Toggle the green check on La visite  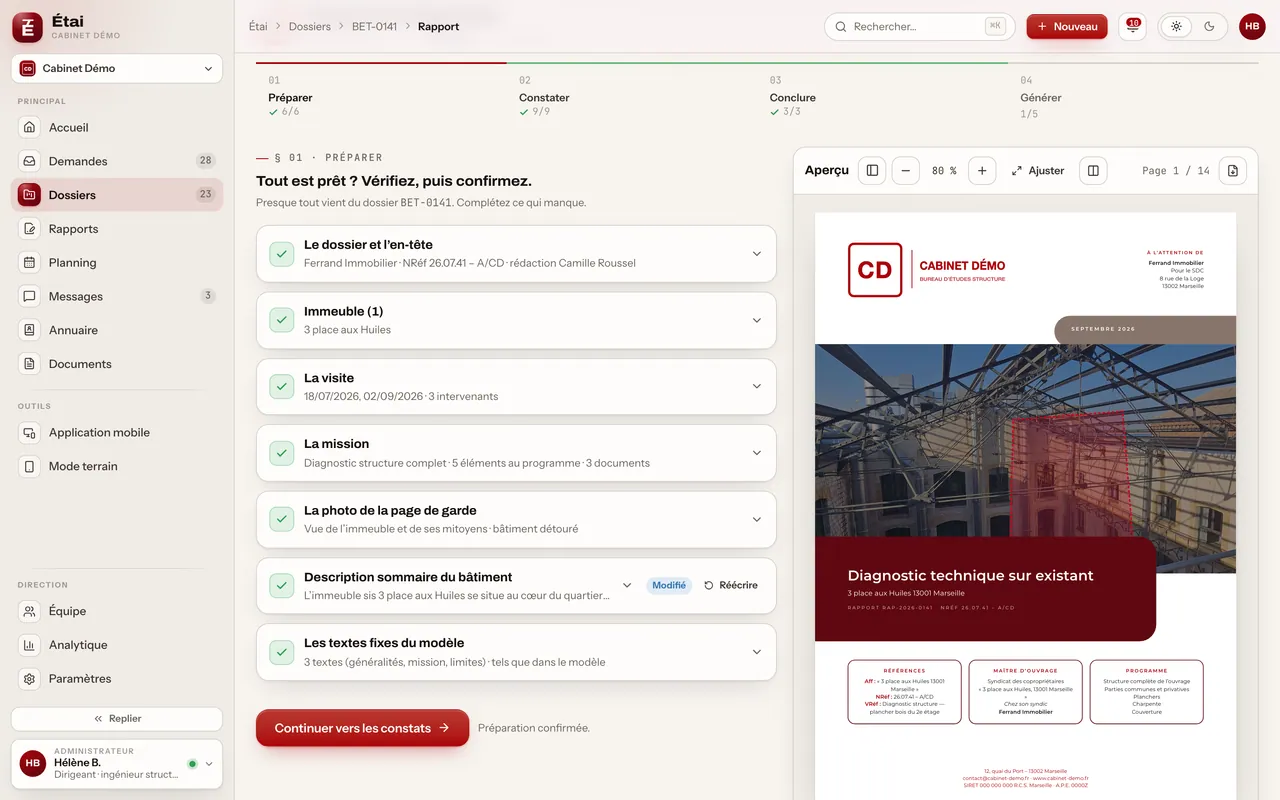281,387
